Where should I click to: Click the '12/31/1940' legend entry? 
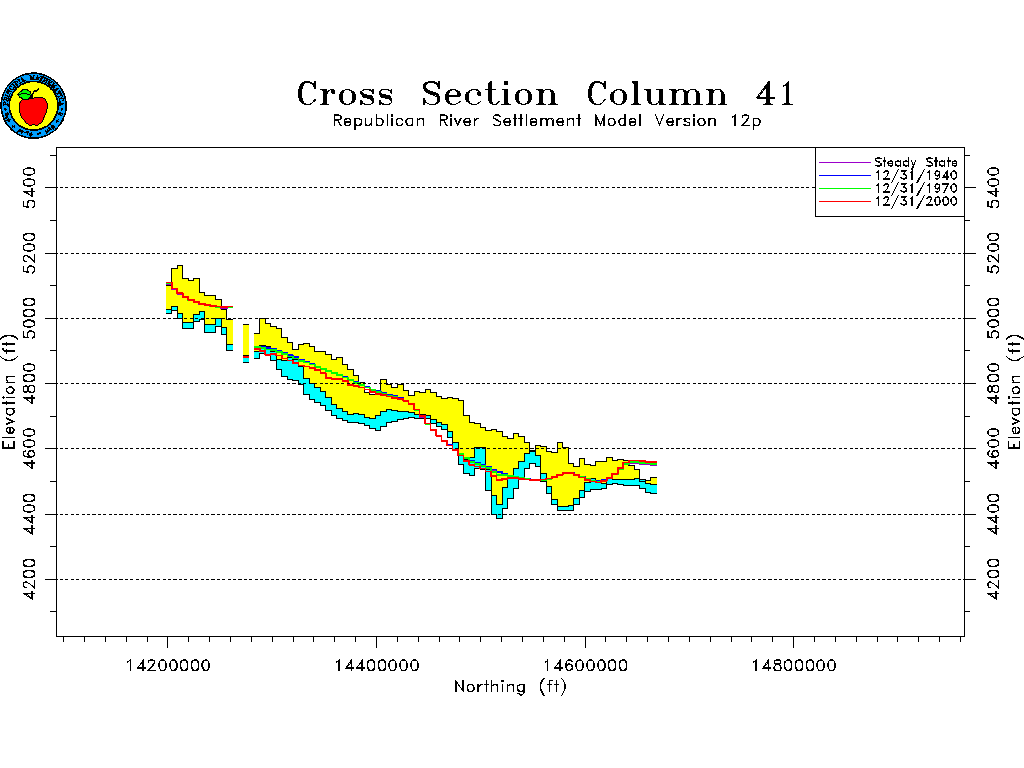pos(915,175)
